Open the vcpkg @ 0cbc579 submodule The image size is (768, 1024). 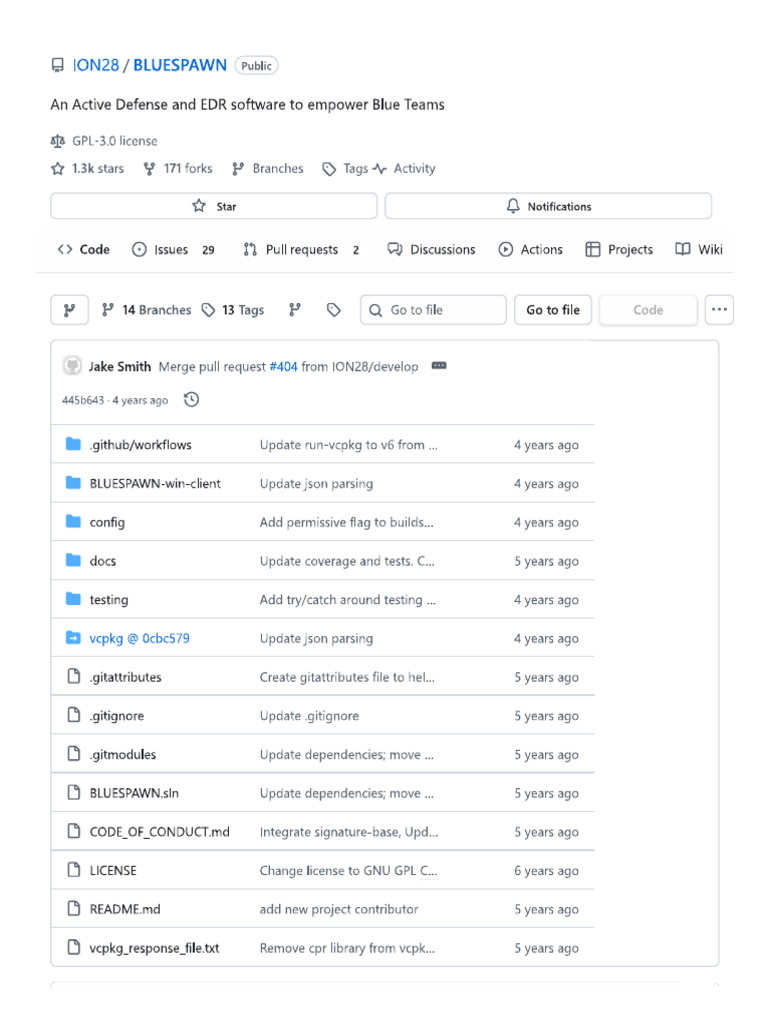[140, 638]
